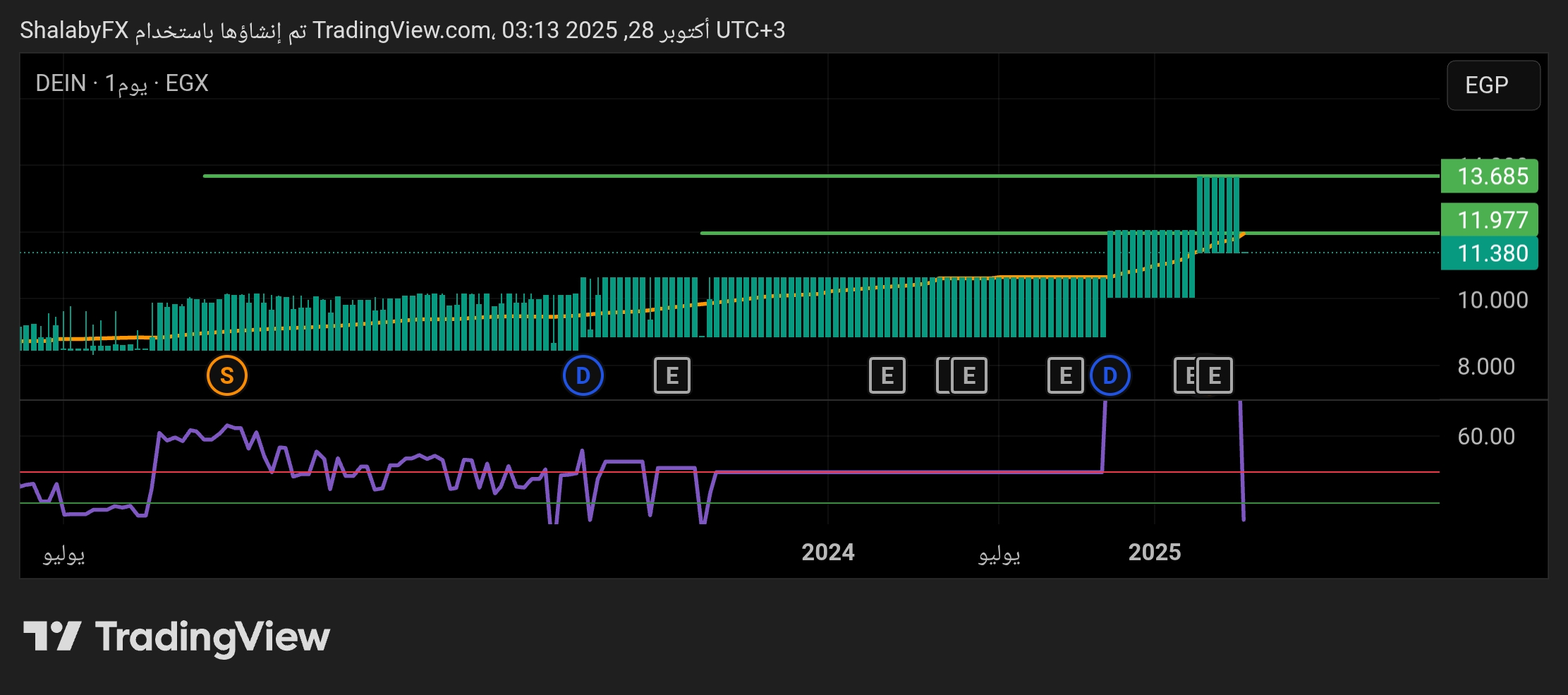Click the E marker beside the second D marker
The height and width of the screenshot is (695, 1568).
tap(1065, 375)
